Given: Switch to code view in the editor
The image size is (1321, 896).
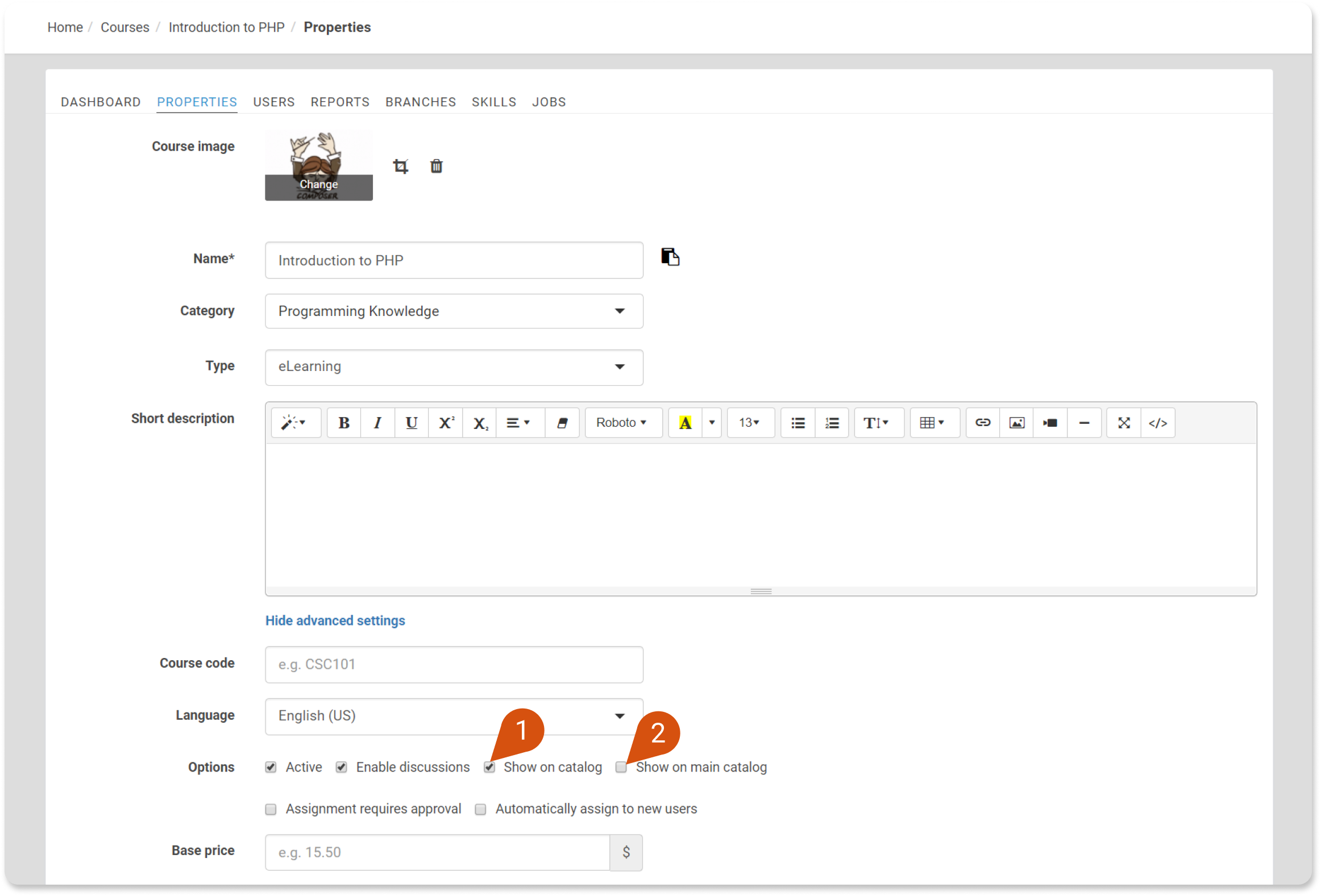Looking at the screenshot, I should point(1158,423).
